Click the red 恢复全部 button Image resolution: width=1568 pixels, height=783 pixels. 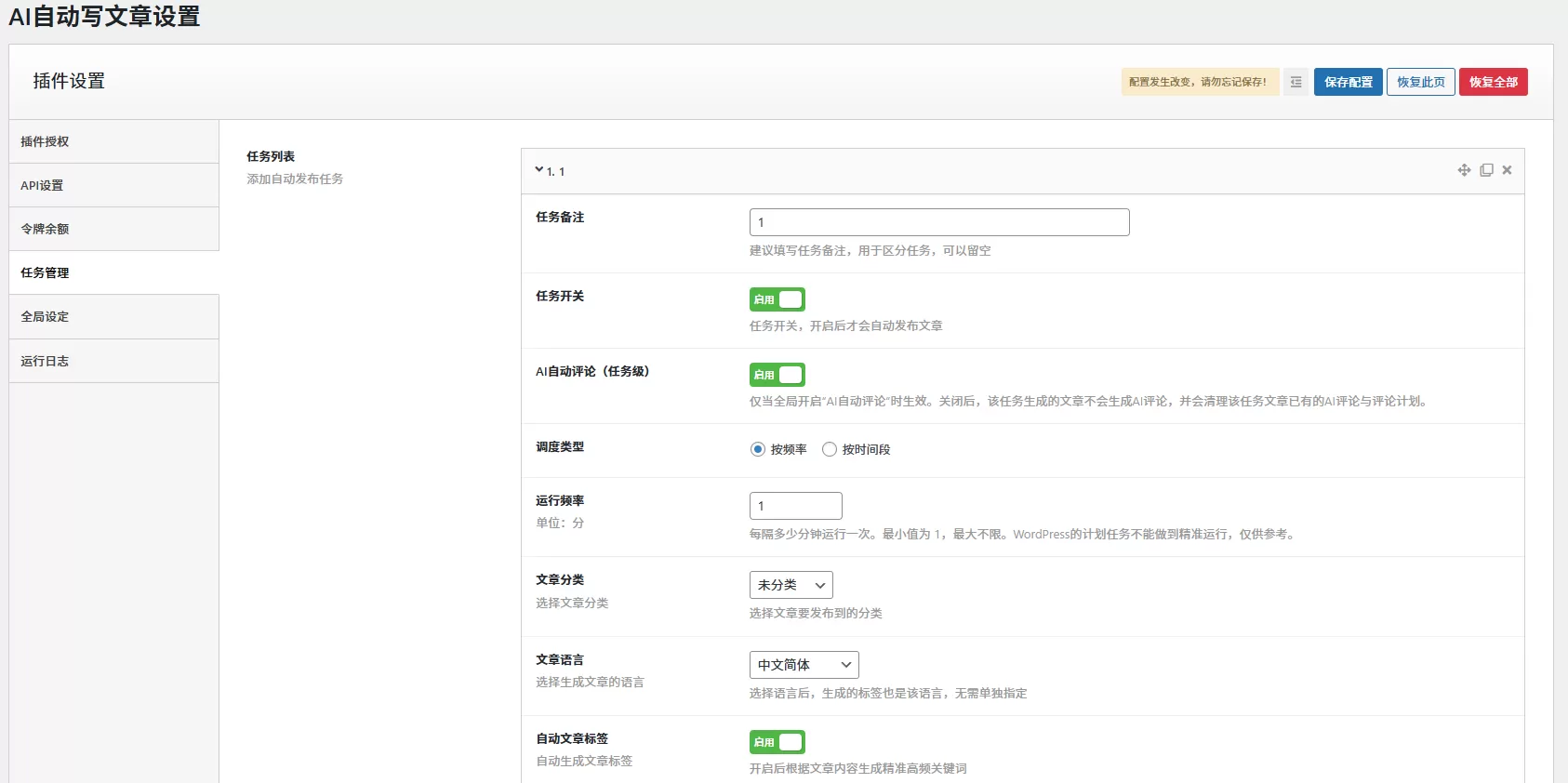click(x=1493, y=82)
